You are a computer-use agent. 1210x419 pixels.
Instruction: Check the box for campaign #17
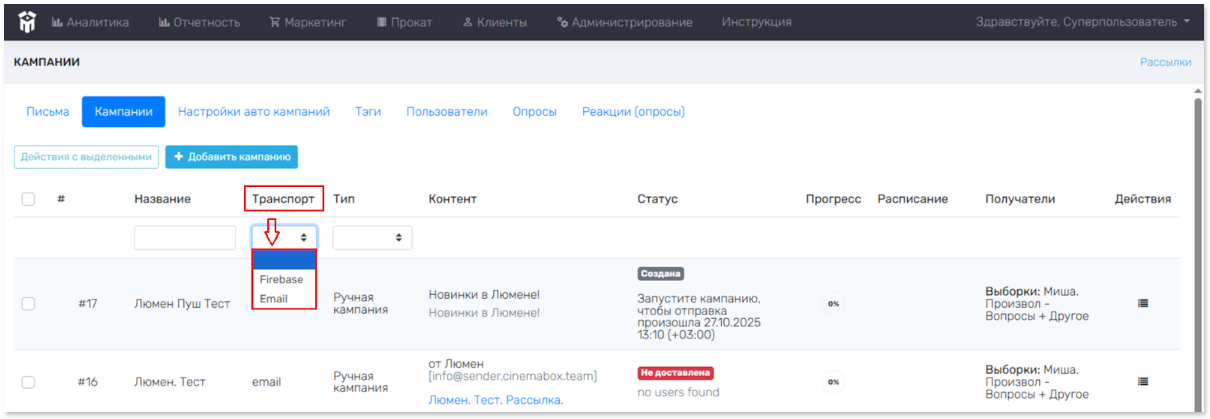(28, 304)
